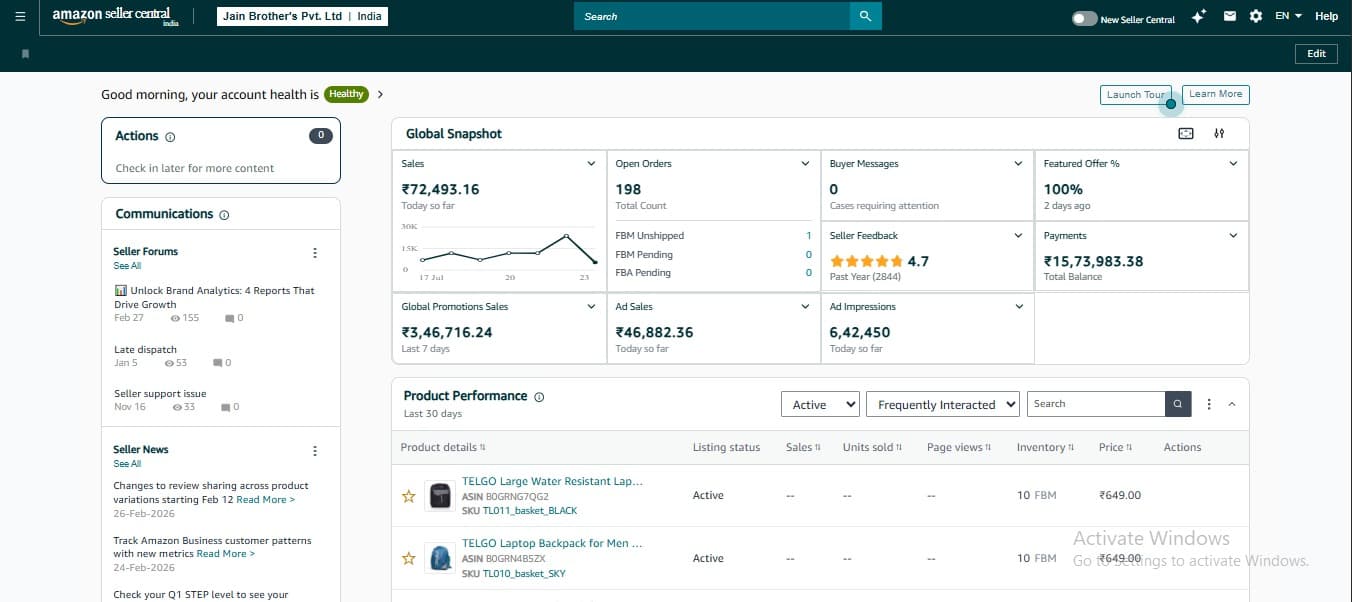Toggle the New Seller Central switch
This screenshot has width=1352, height=602.
pos(1084,18)
